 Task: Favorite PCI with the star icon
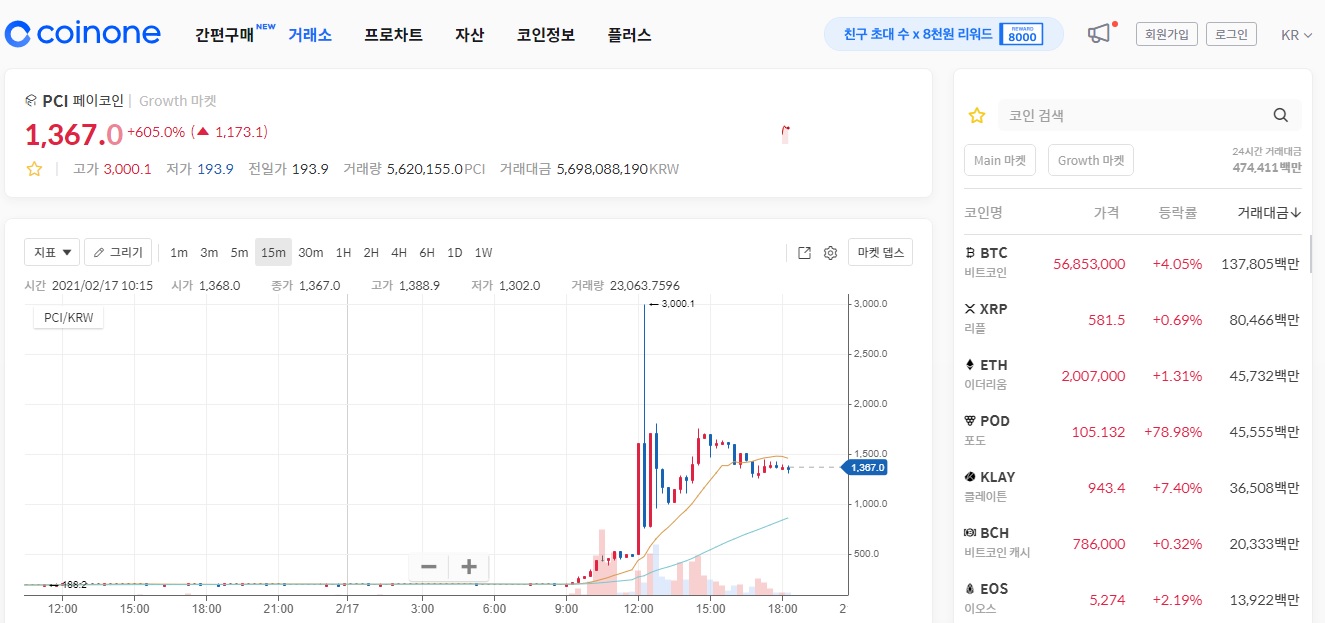tap(34, 169)
